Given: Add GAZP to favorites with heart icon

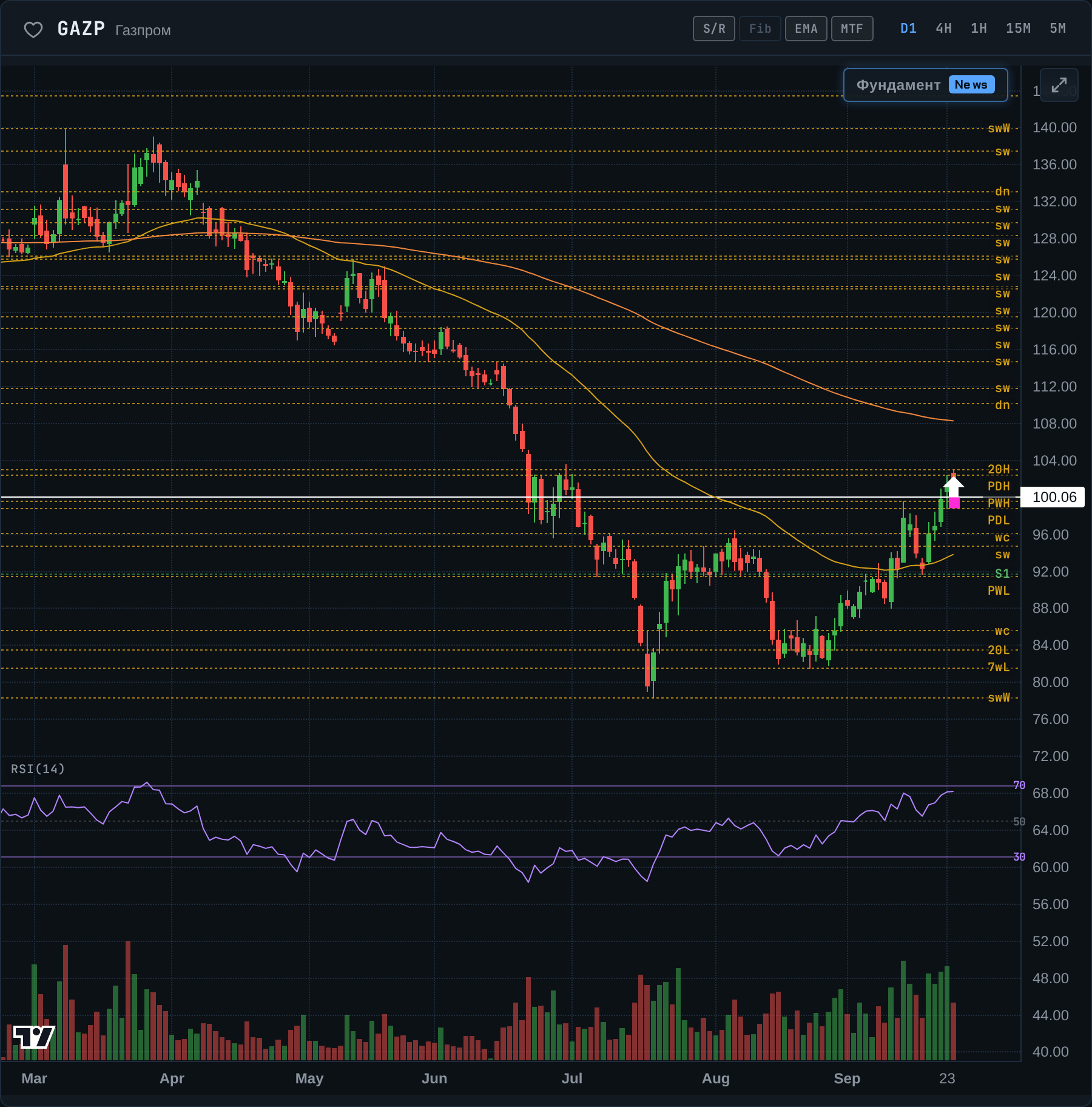Looking at the screenshot, I should click(33, 29).
